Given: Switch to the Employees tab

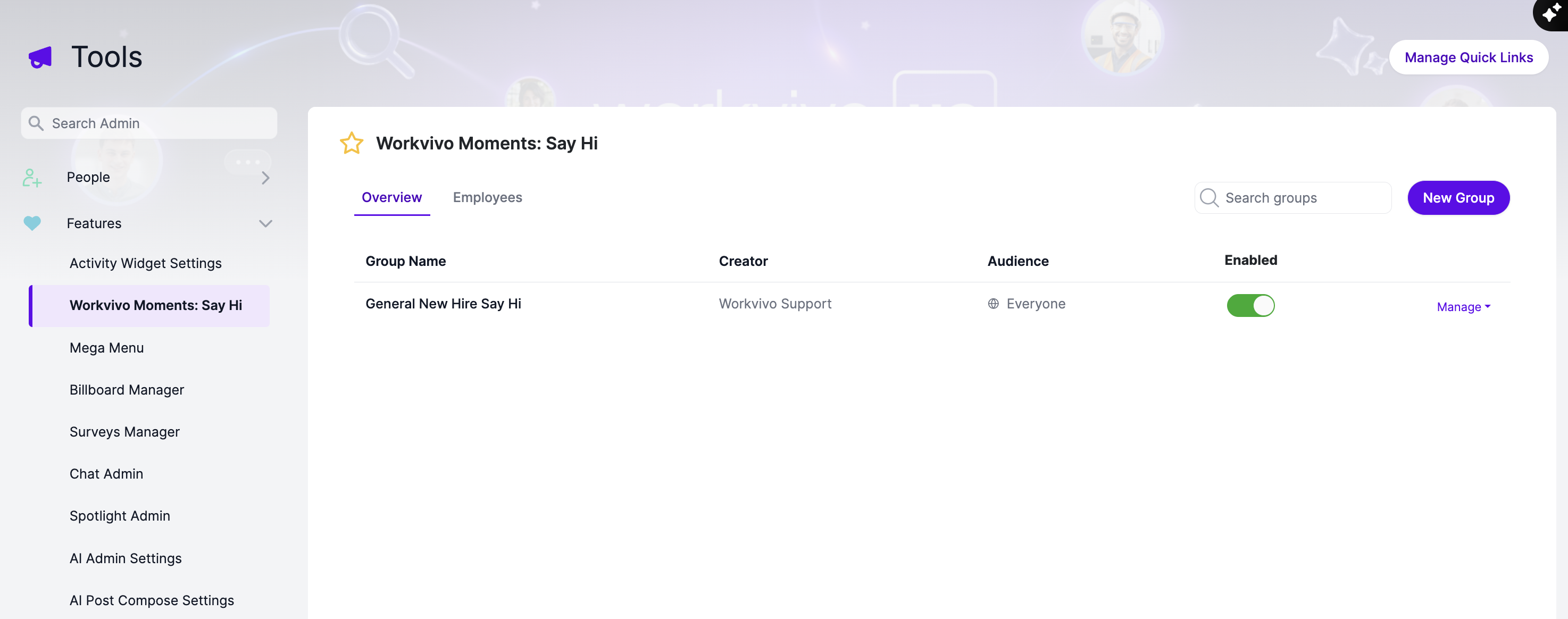Looking at the screenshot, I should click(x=487, y=197).
